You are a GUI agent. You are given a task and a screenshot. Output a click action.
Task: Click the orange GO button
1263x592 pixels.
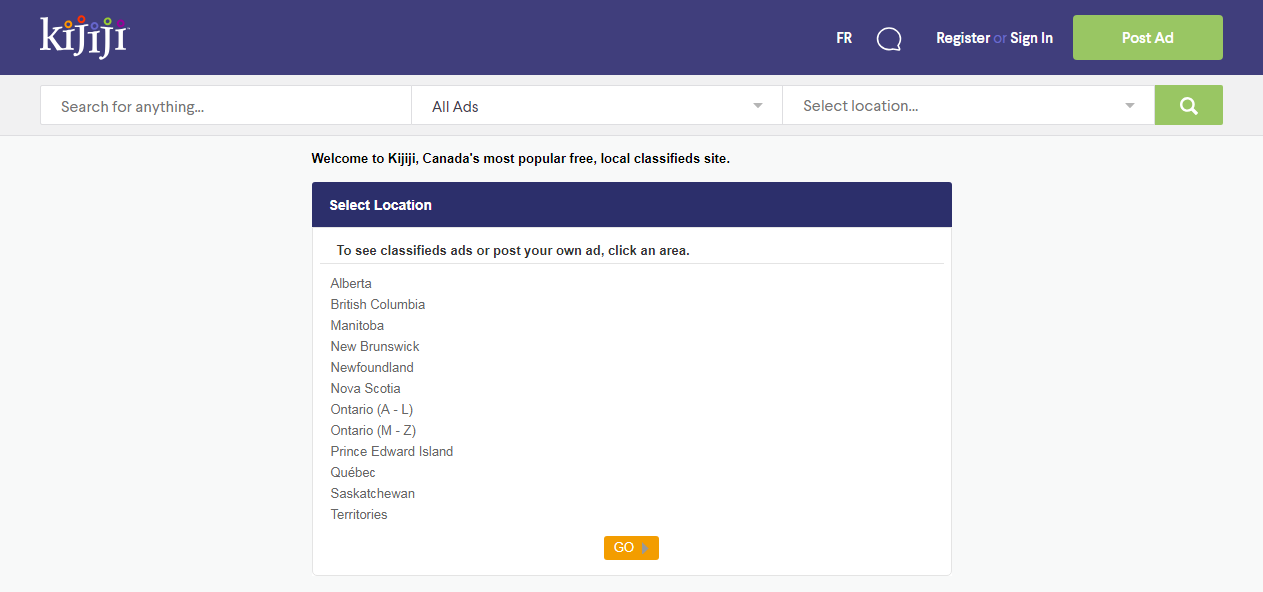631,548
